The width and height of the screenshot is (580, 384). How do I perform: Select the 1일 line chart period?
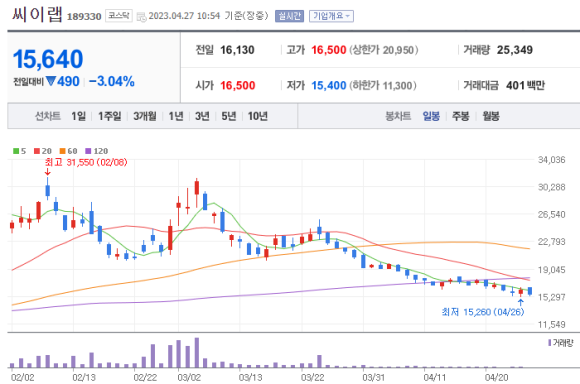[x=78, y=116]
